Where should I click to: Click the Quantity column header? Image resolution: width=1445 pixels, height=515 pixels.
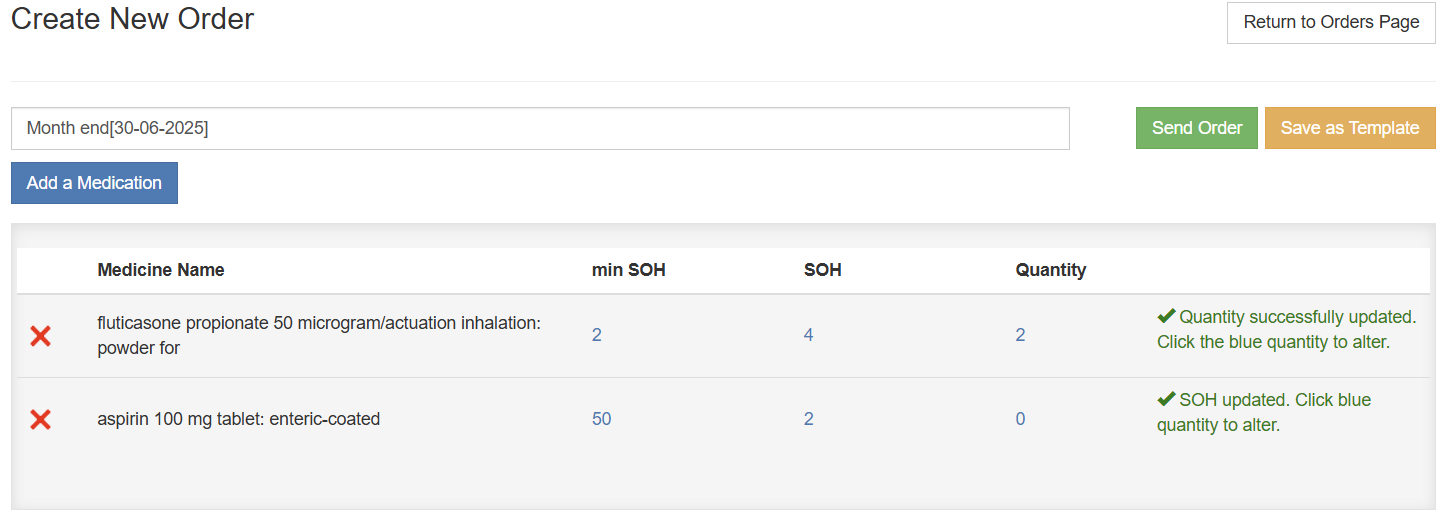click(1051, 270)
